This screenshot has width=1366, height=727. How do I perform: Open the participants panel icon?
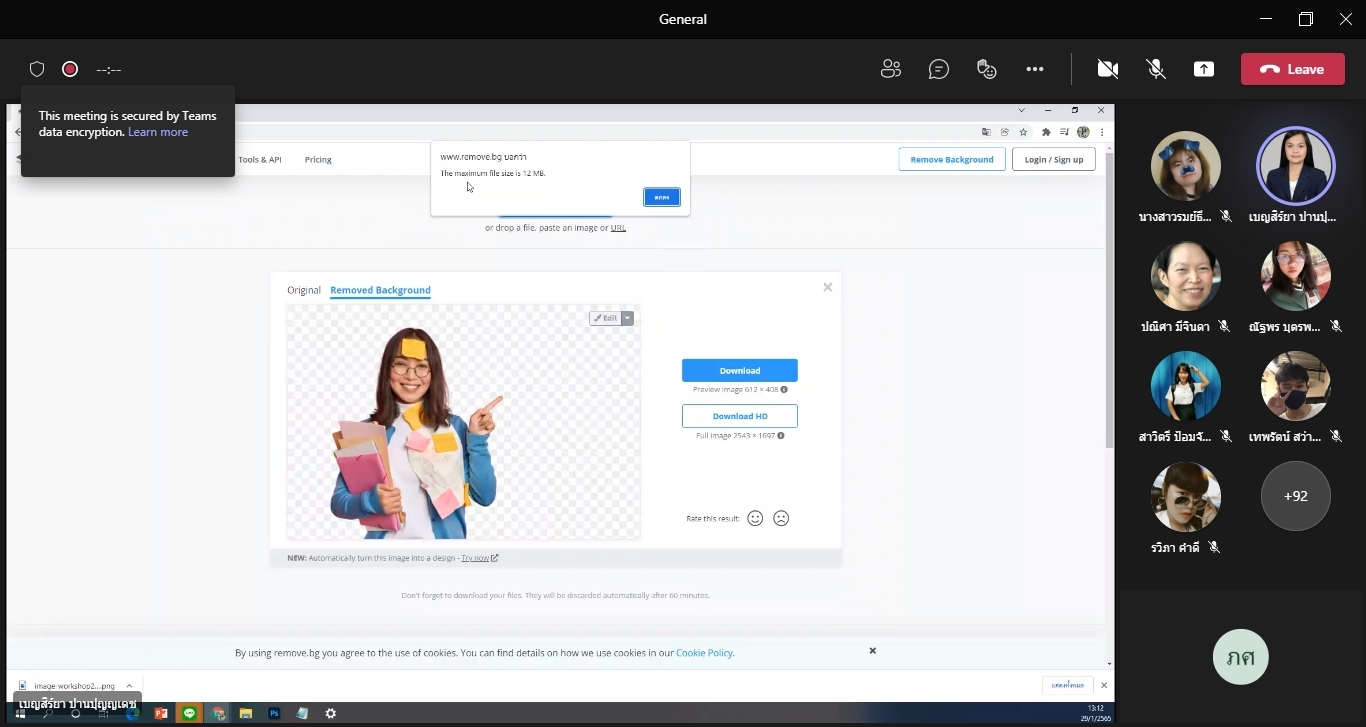tap(890, 69)
